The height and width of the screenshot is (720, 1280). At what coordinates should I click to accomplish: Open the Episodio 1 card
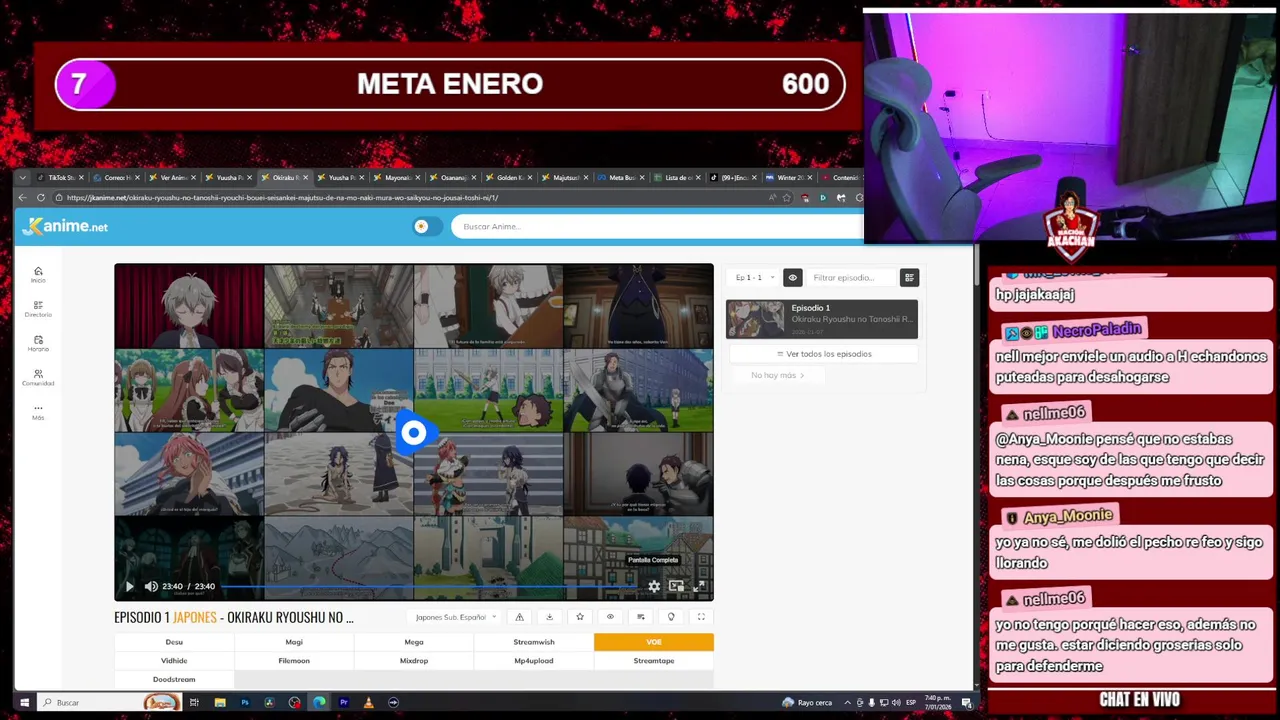[x=822, y=319]
